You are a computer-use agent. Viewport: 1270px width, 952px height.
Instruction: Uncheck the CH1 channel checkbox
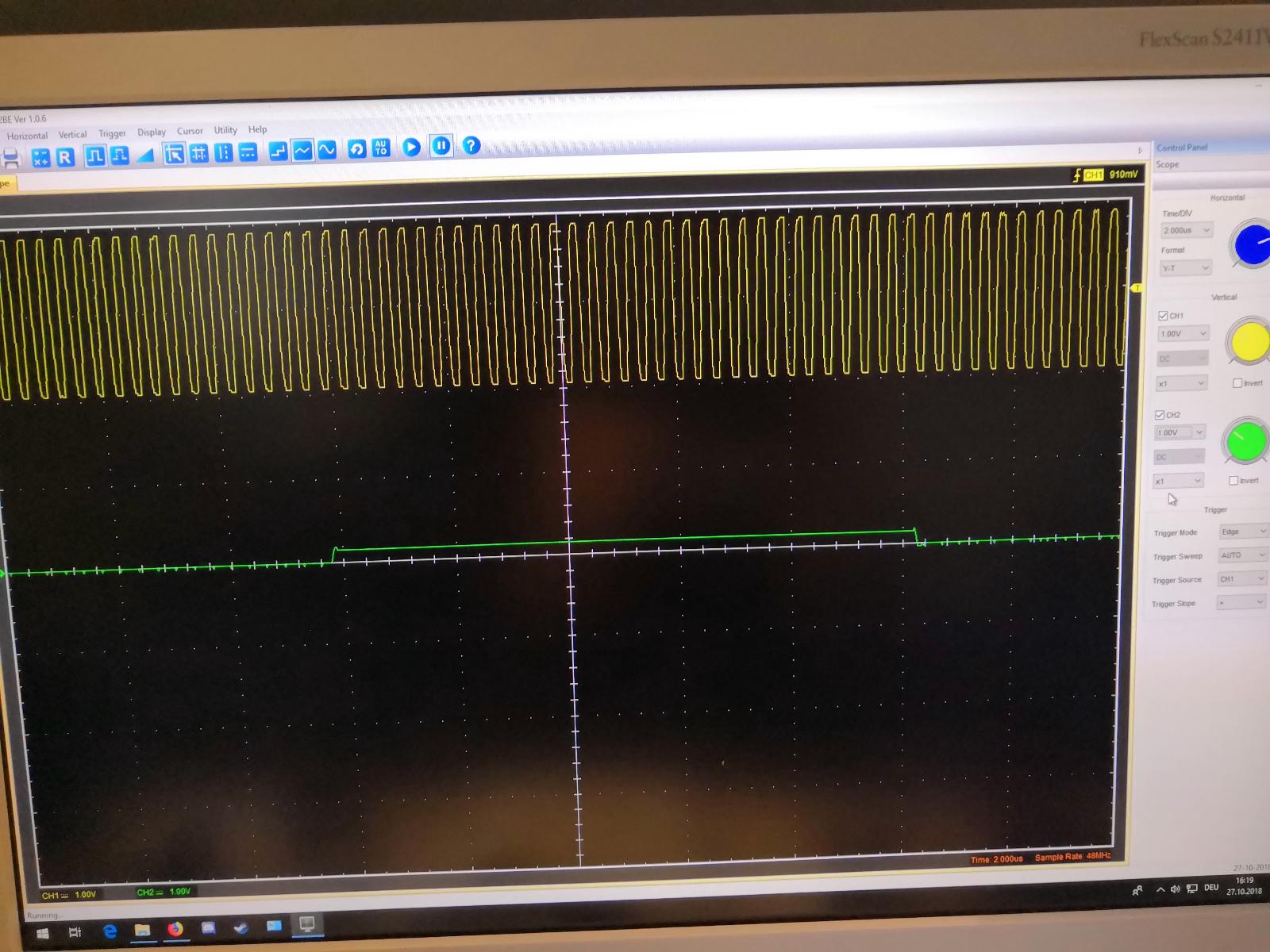[1164, 316]
